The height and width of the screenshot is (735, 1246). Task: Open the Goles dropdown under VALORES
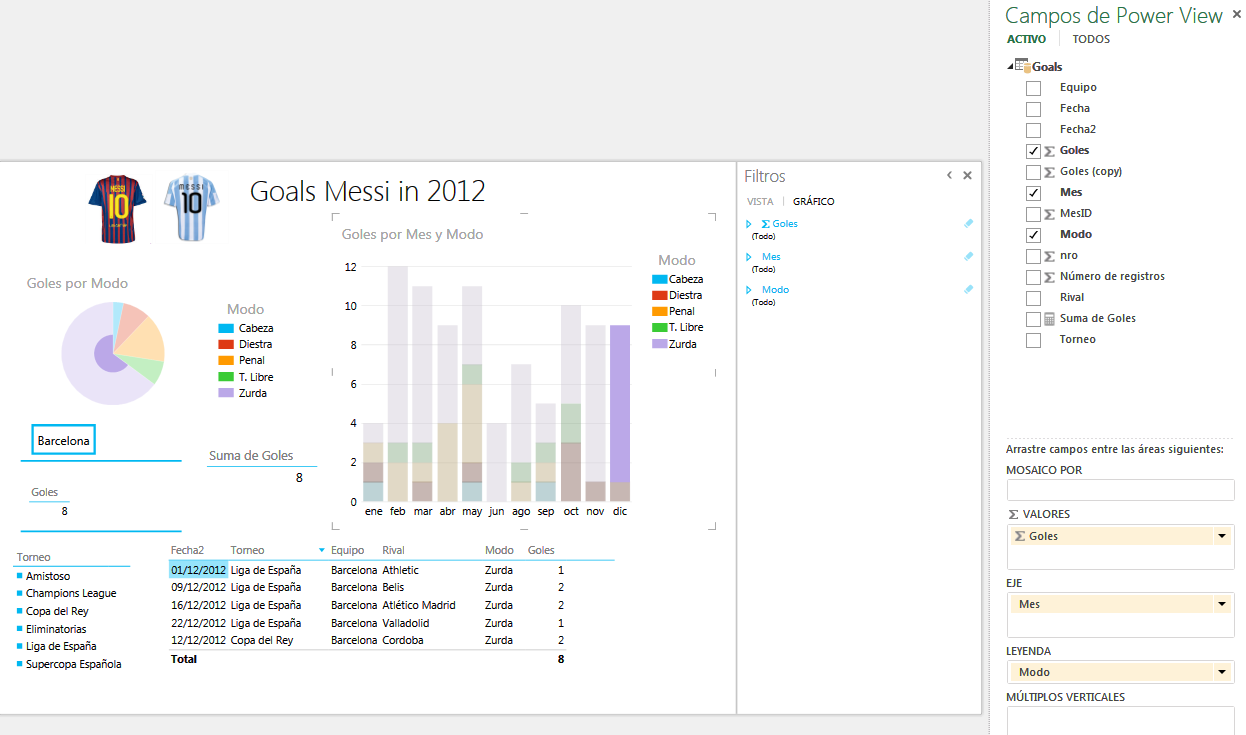coord(1225,535)
